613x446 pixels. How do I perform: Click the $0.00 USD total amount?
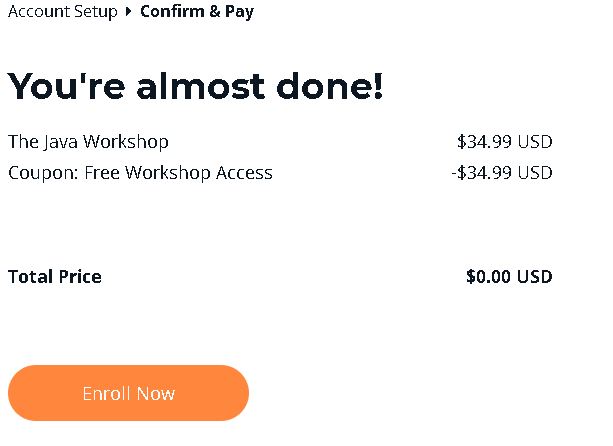click(509, 276)
